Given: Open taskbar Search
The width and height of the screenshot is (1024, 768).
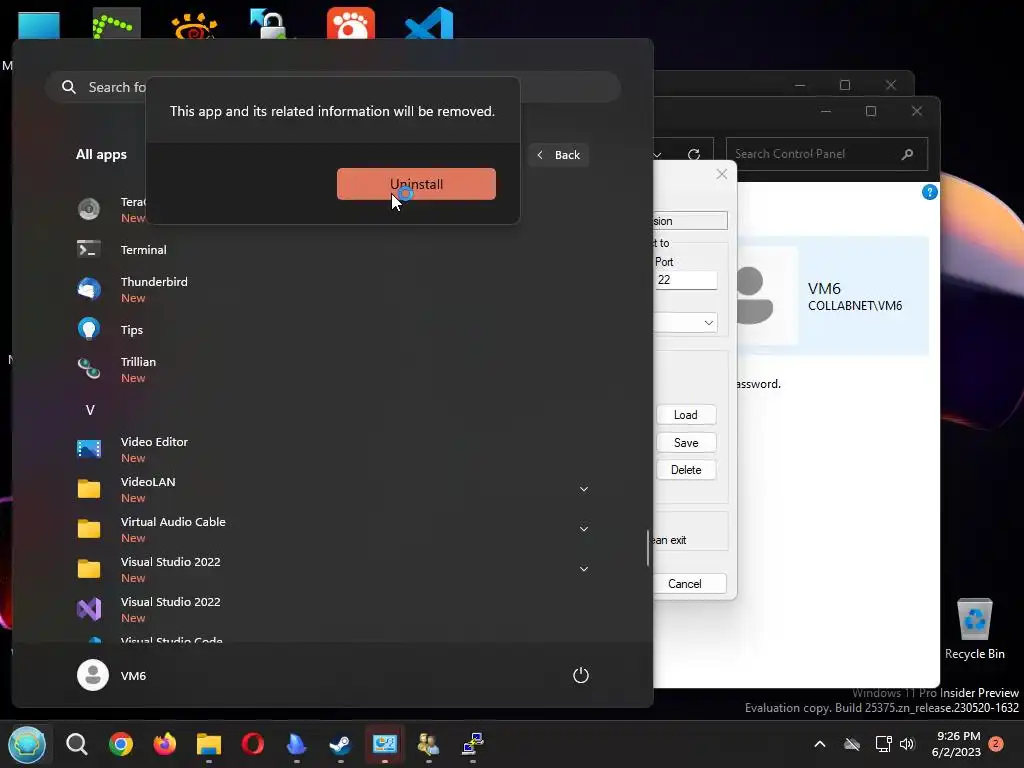Looking at the screenshot, I should click(76, 744).
